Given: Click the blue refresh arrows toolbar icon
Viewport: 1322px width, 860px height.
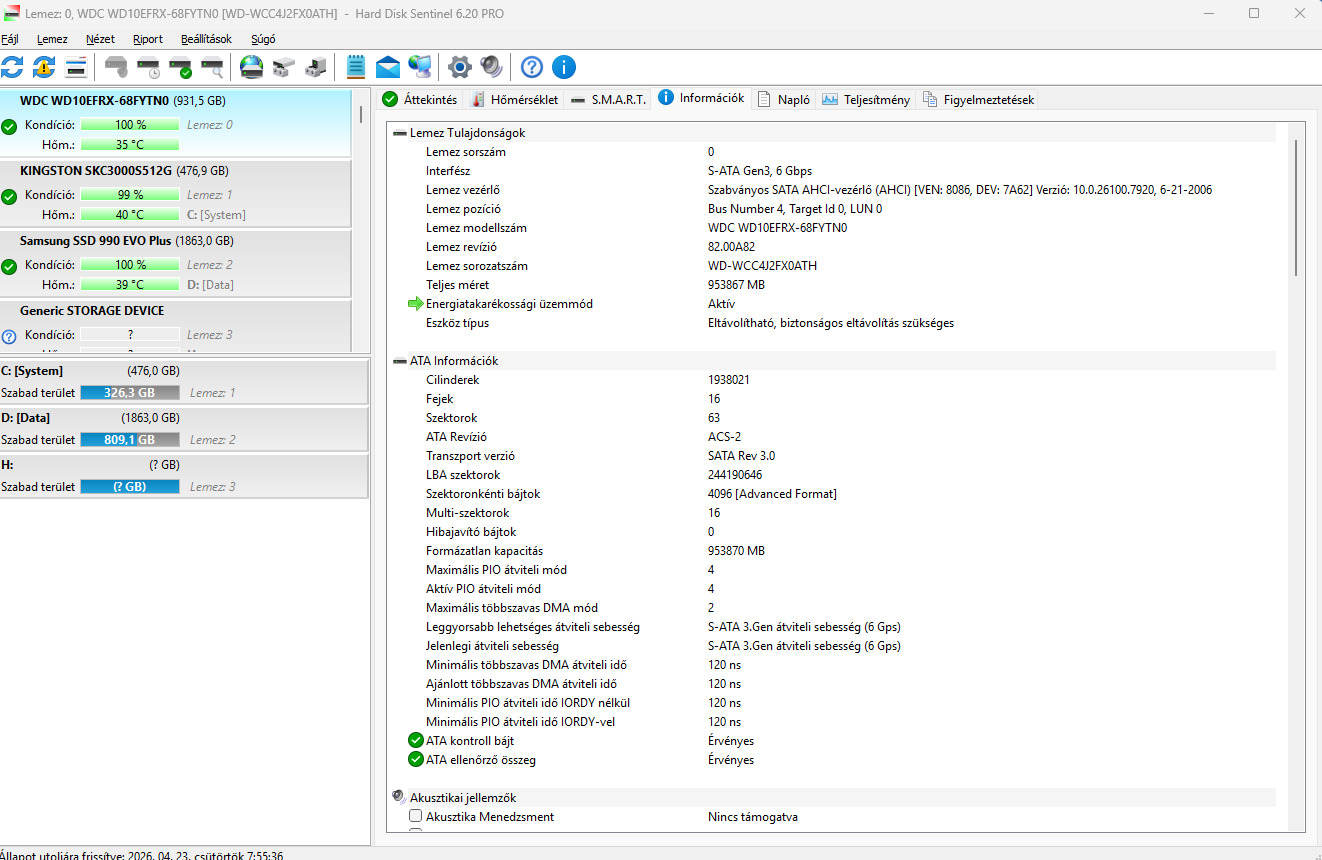Looking at the screenshot, I should pos(12,67).
